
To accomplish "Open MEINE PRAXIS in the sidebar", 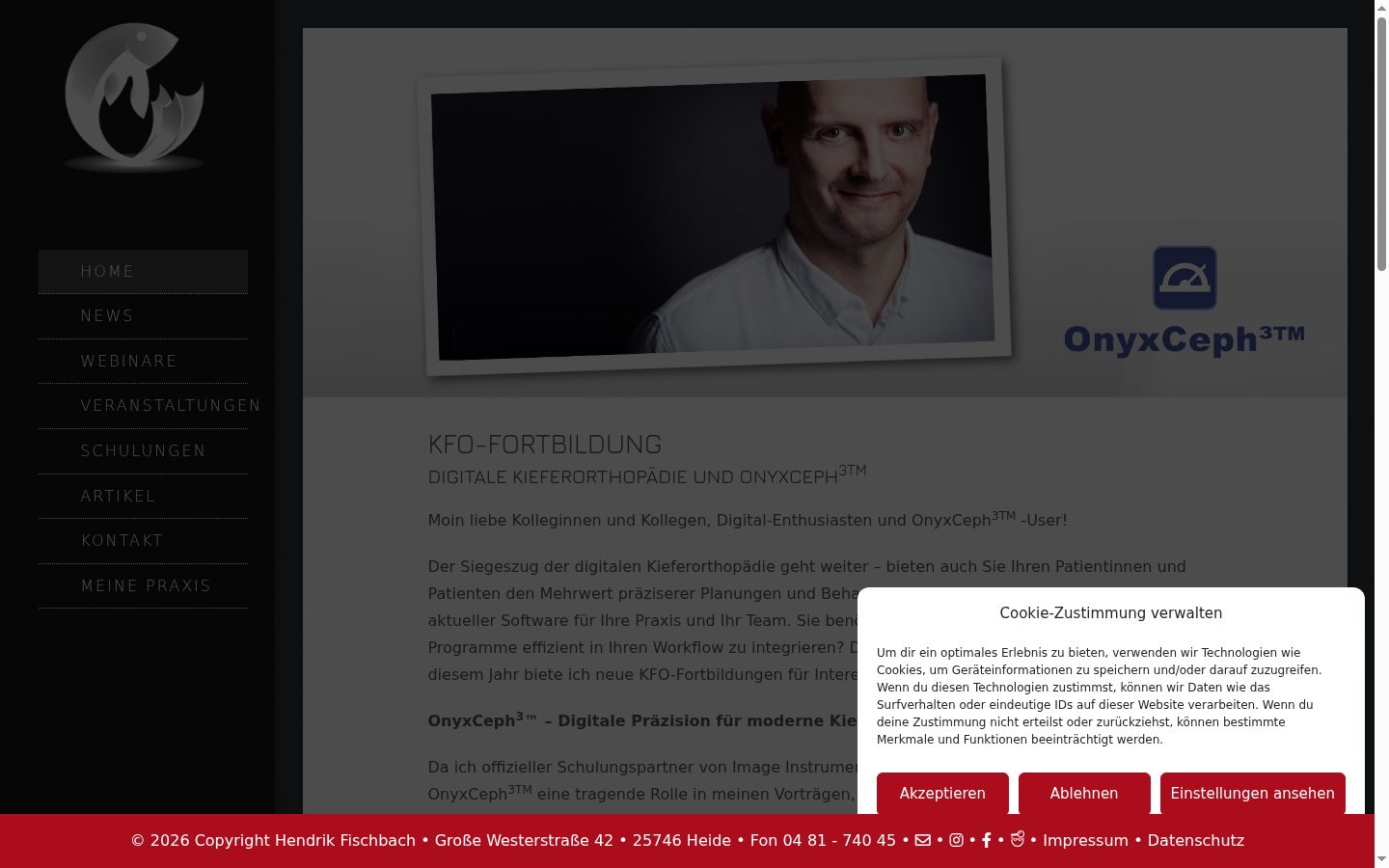I will point(143,586).
